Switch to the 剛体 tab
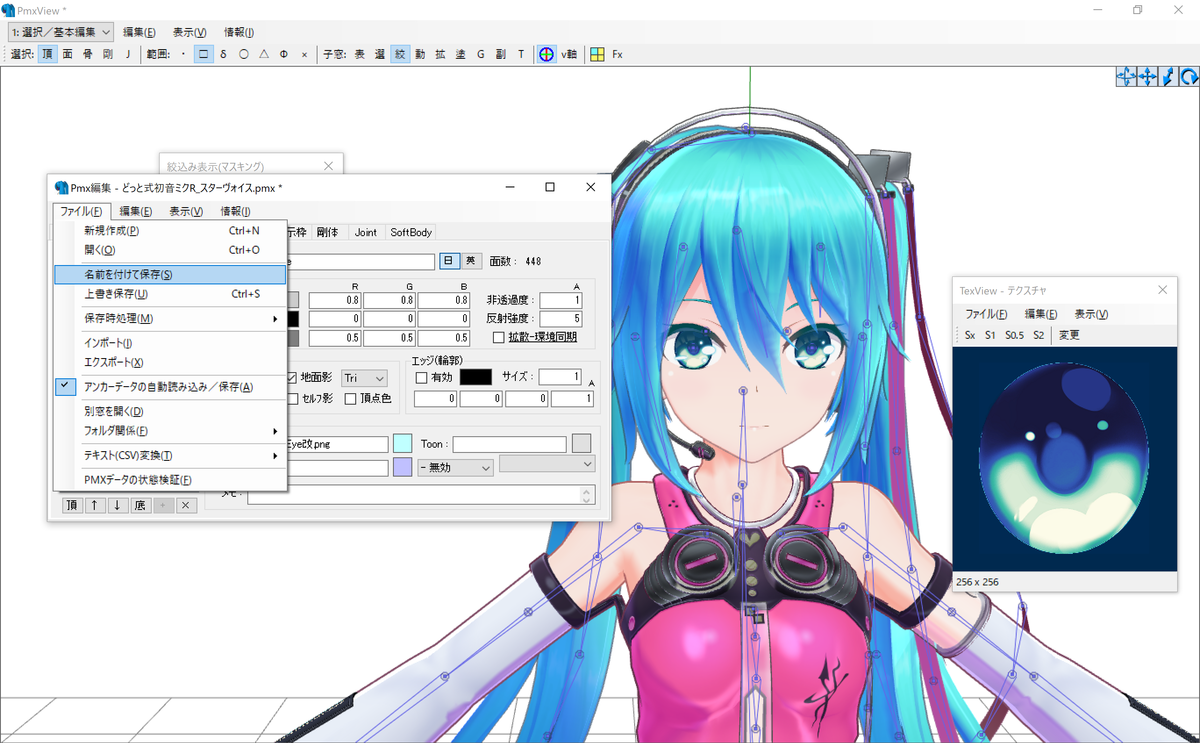Viewport: 1200px width, 743px height. point(327,232)
